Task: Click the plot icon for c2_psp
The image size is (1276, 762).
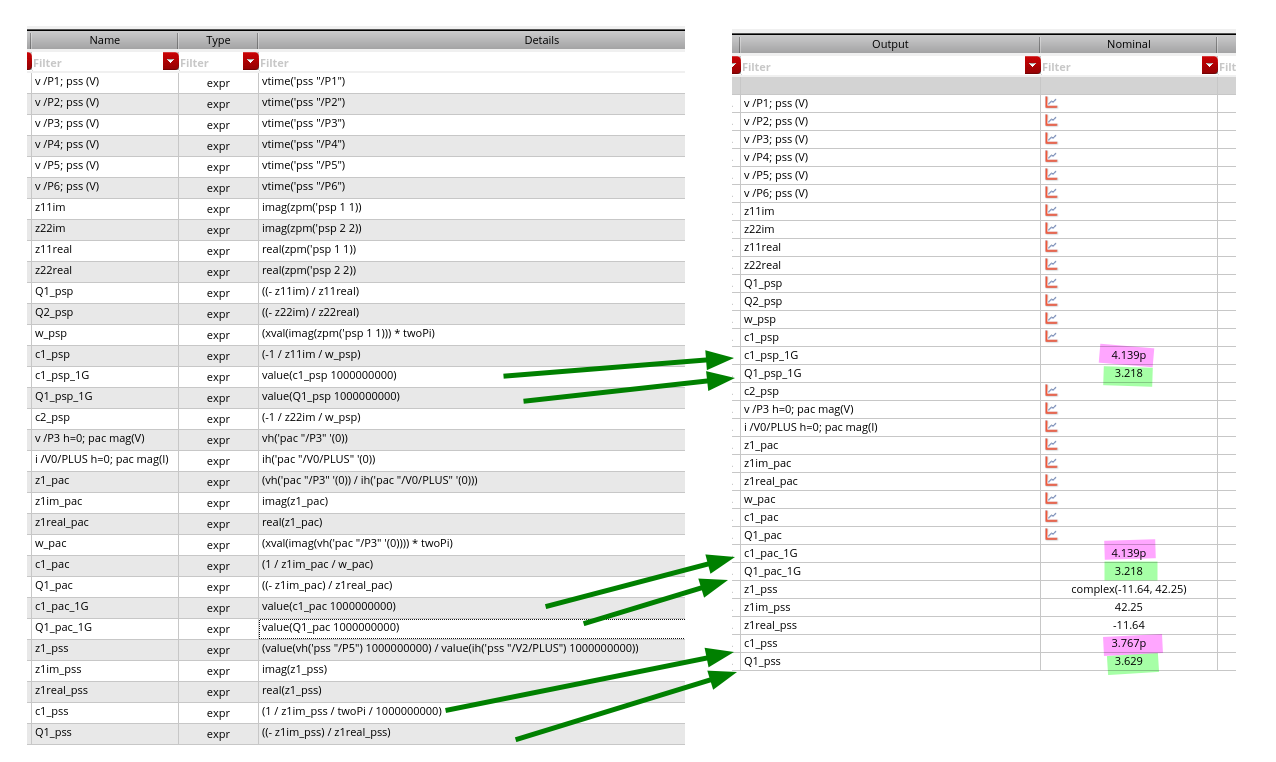Action: click(x=1051, y=391)
